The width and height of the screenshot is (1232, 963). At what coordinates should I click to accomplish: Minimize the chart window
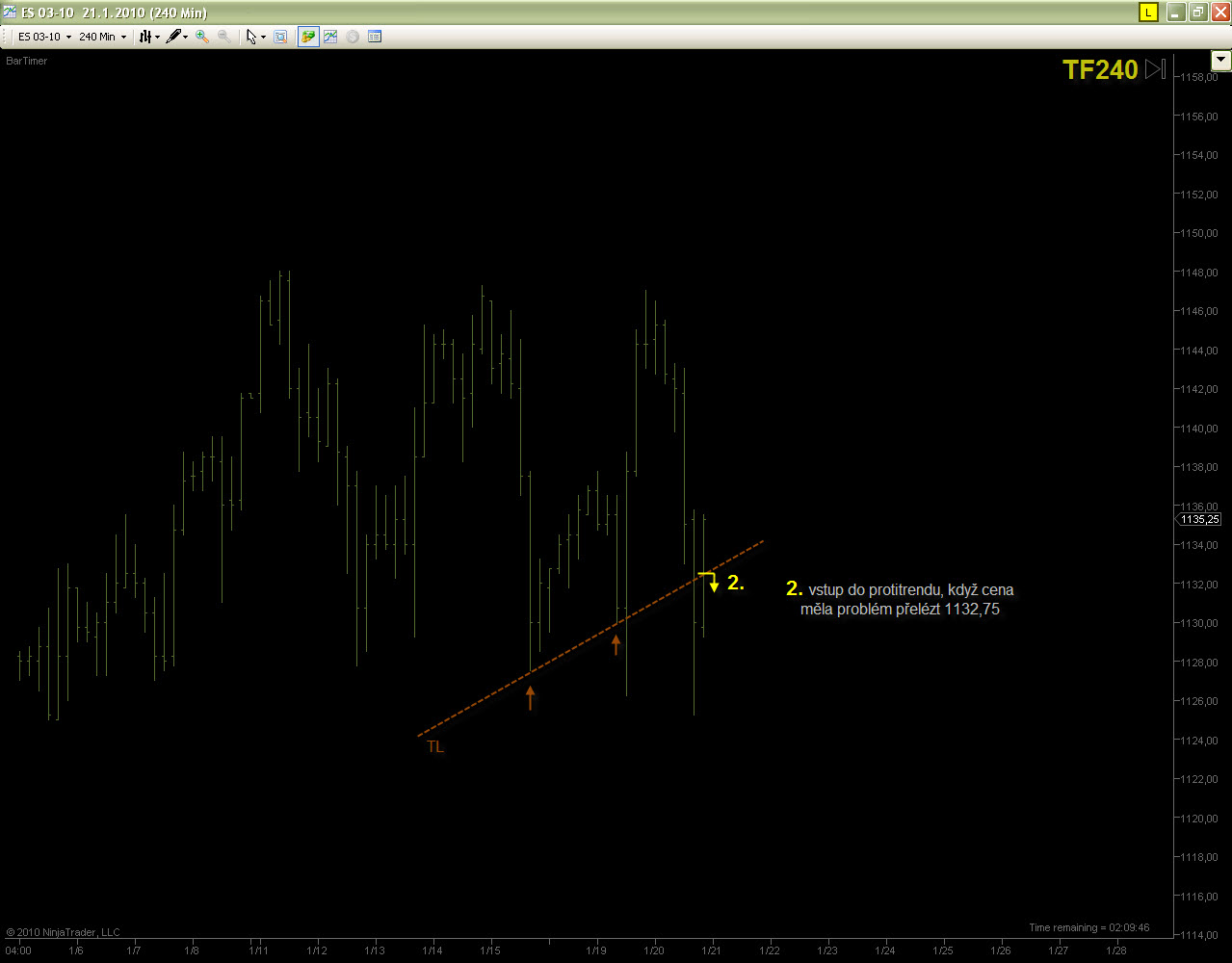click(1176, 13)
